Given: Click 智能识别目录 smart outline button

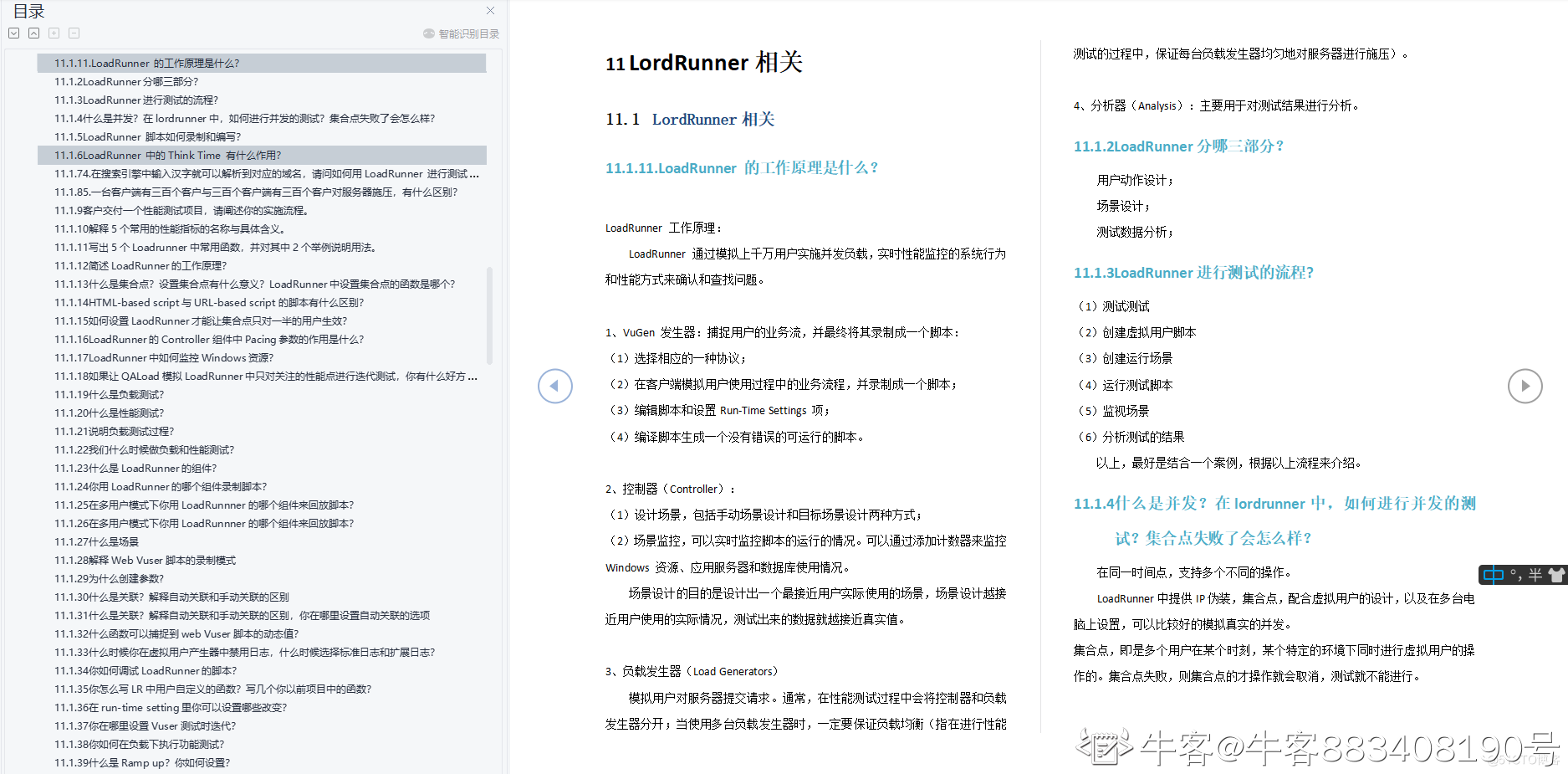Looking at the screenshot, I should pyautogui.click(x=462, y=34).
